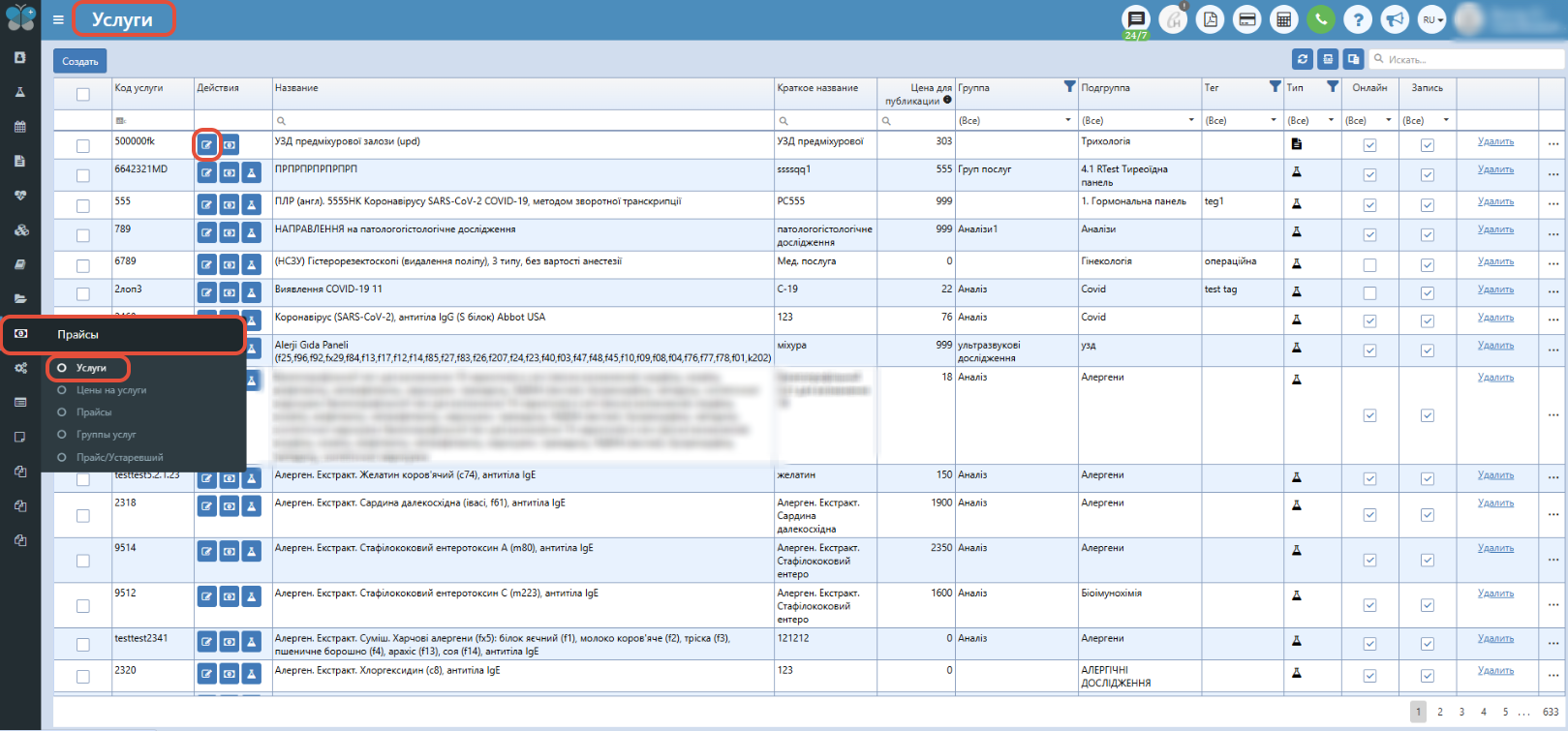1568x731 pixels.
Task: Toggle Онлайн checkbox for service 2лоп3
Action: tap(1369, 293)
